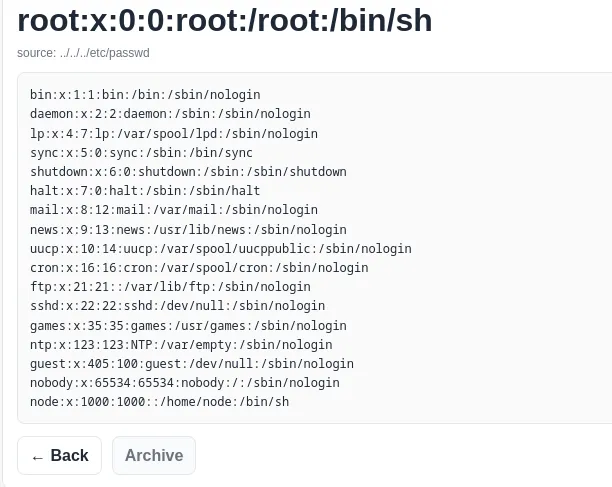Click the games account line
This screenshot has height=487, width=612.
click(x=188, y=325)
